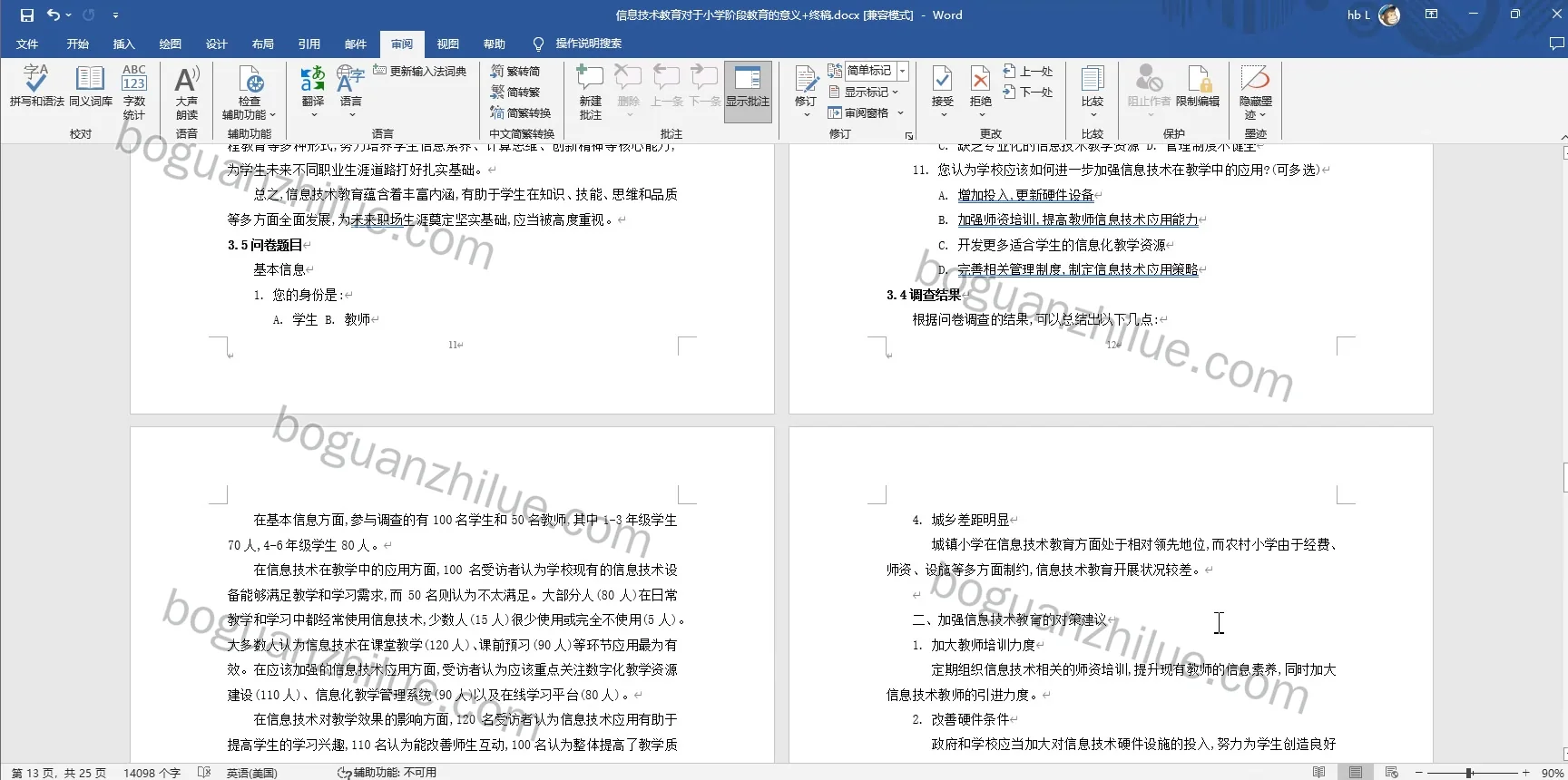Image resolution: width=1568 pixels, height=780 pixels.
Task: Open the comments pane speech bubble icon
Action: [1557, 44]
